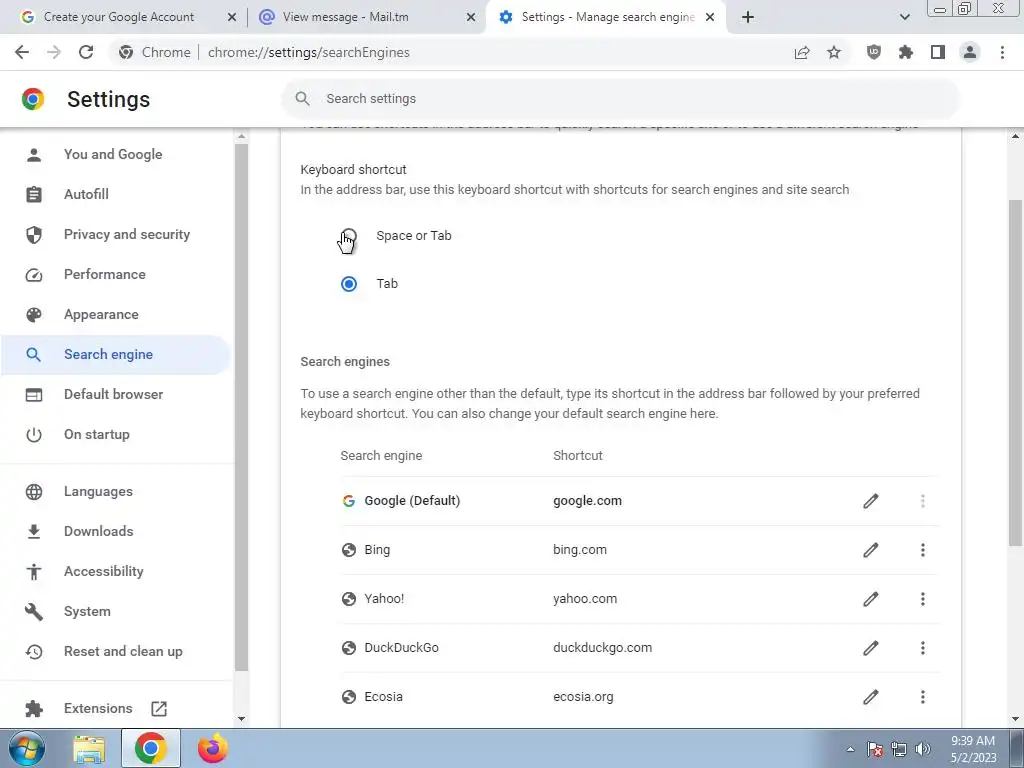Open Privacy and security settings
This screenshot has width=1024, height=768.
pyautogui.click(x=127, y=234)
